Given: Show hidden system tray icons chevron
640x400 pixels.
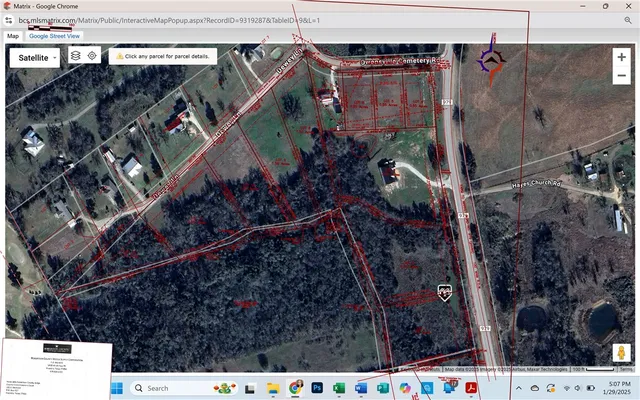Looking at the screenshot, I should [519, 388].
